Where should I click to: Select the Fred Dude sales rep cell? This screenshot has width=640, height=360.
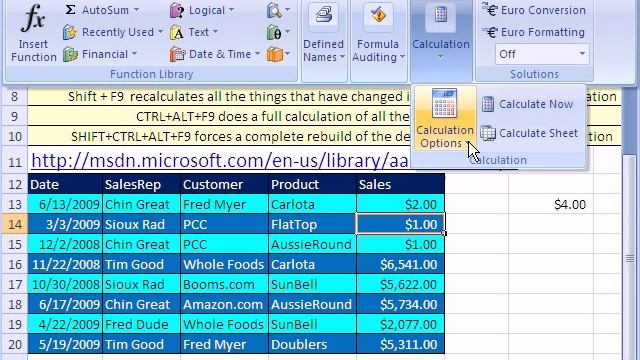pos(141,324)
